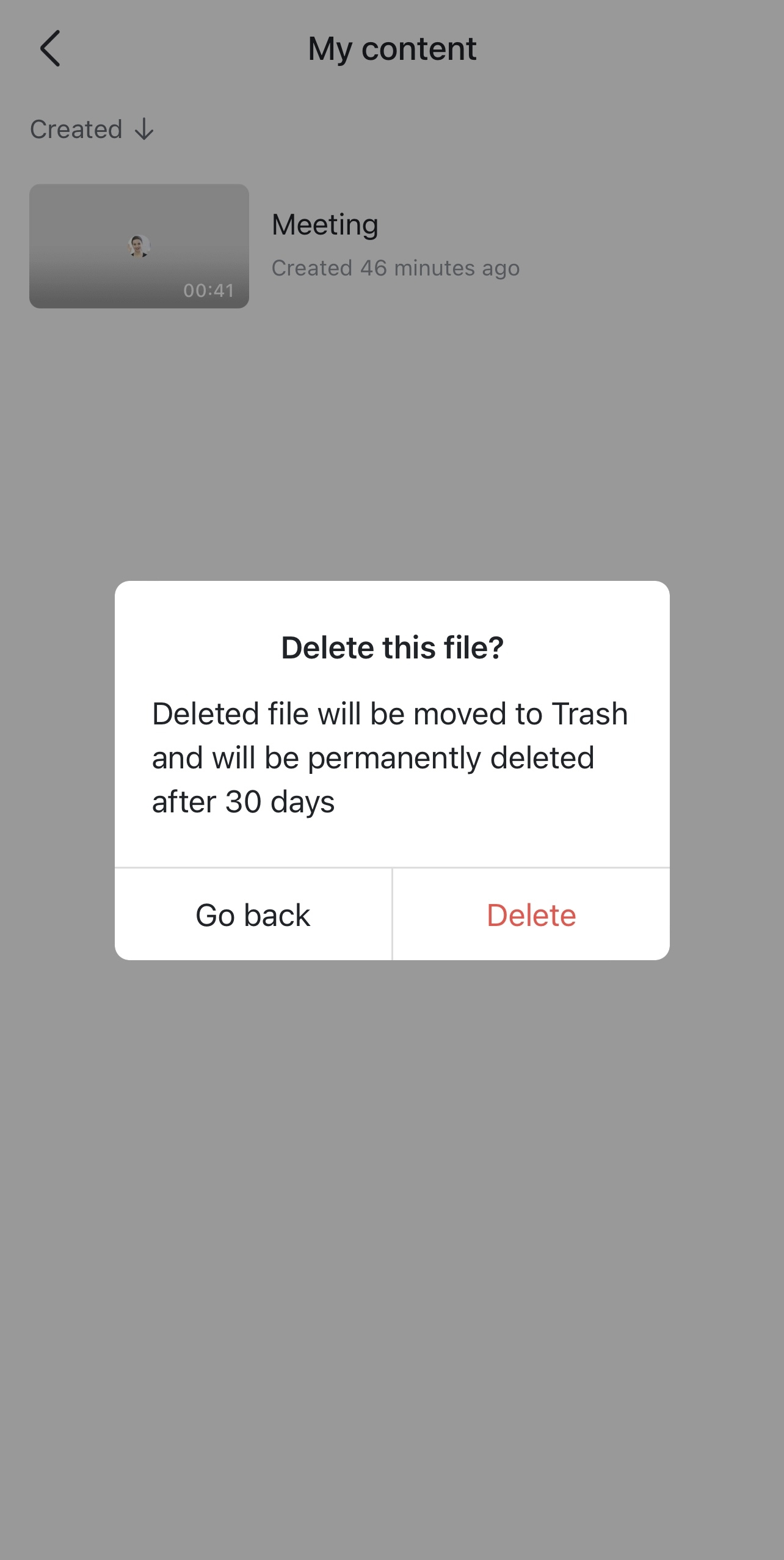Screen dimensions: 784x1560
Task: Click the Created 46 minutes ago text
Action: point(396,268)
